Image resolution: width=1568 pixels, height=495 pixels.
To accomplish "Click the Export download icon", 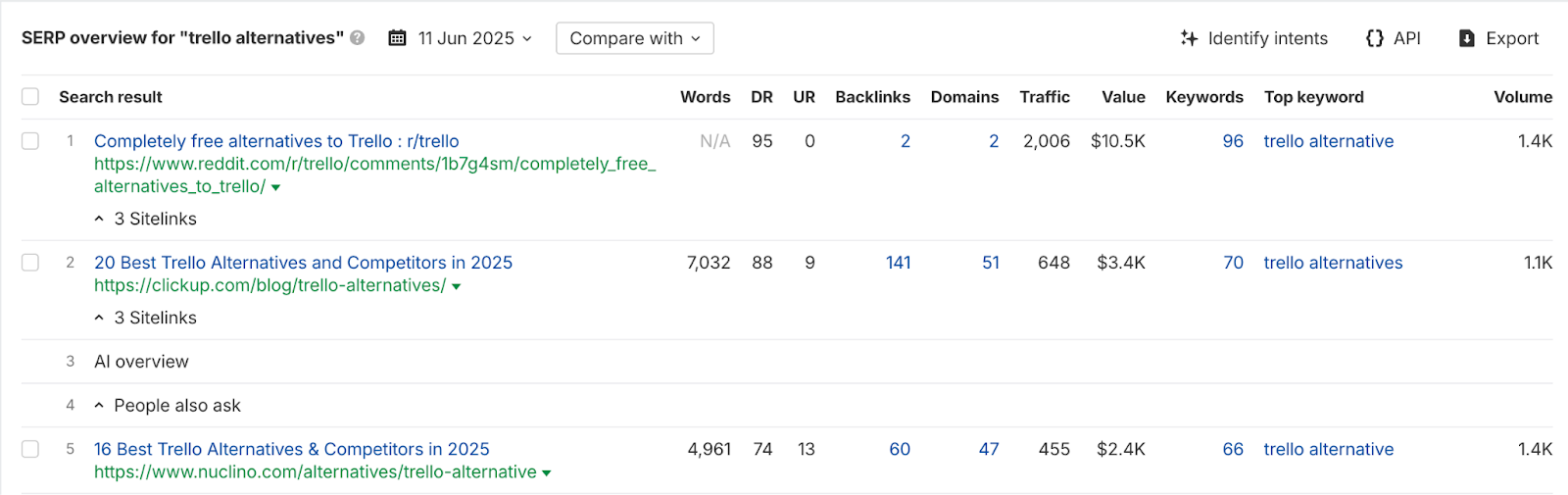I will click(1466, 38).
